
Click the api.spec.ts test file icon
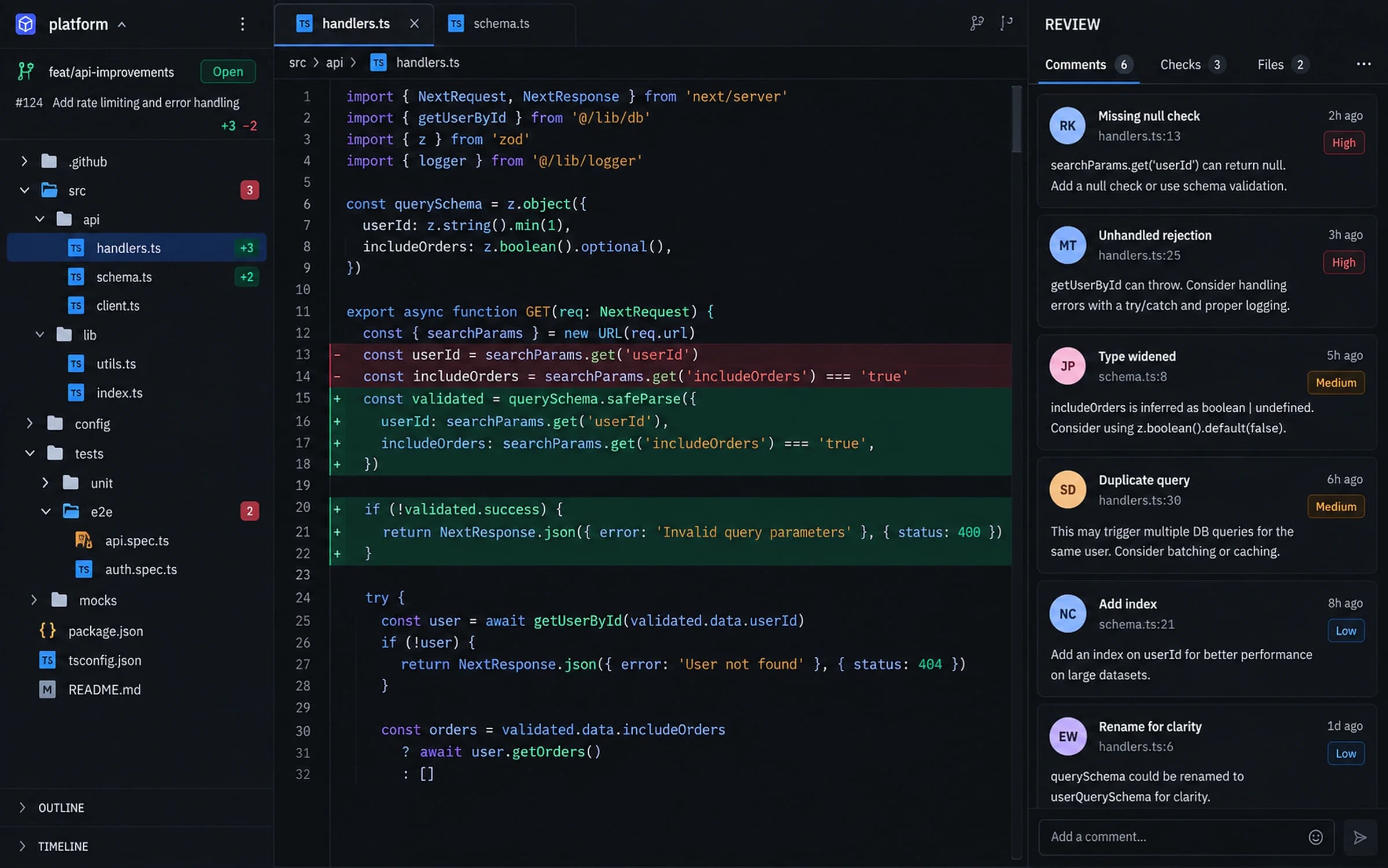[x=84, y=540]
